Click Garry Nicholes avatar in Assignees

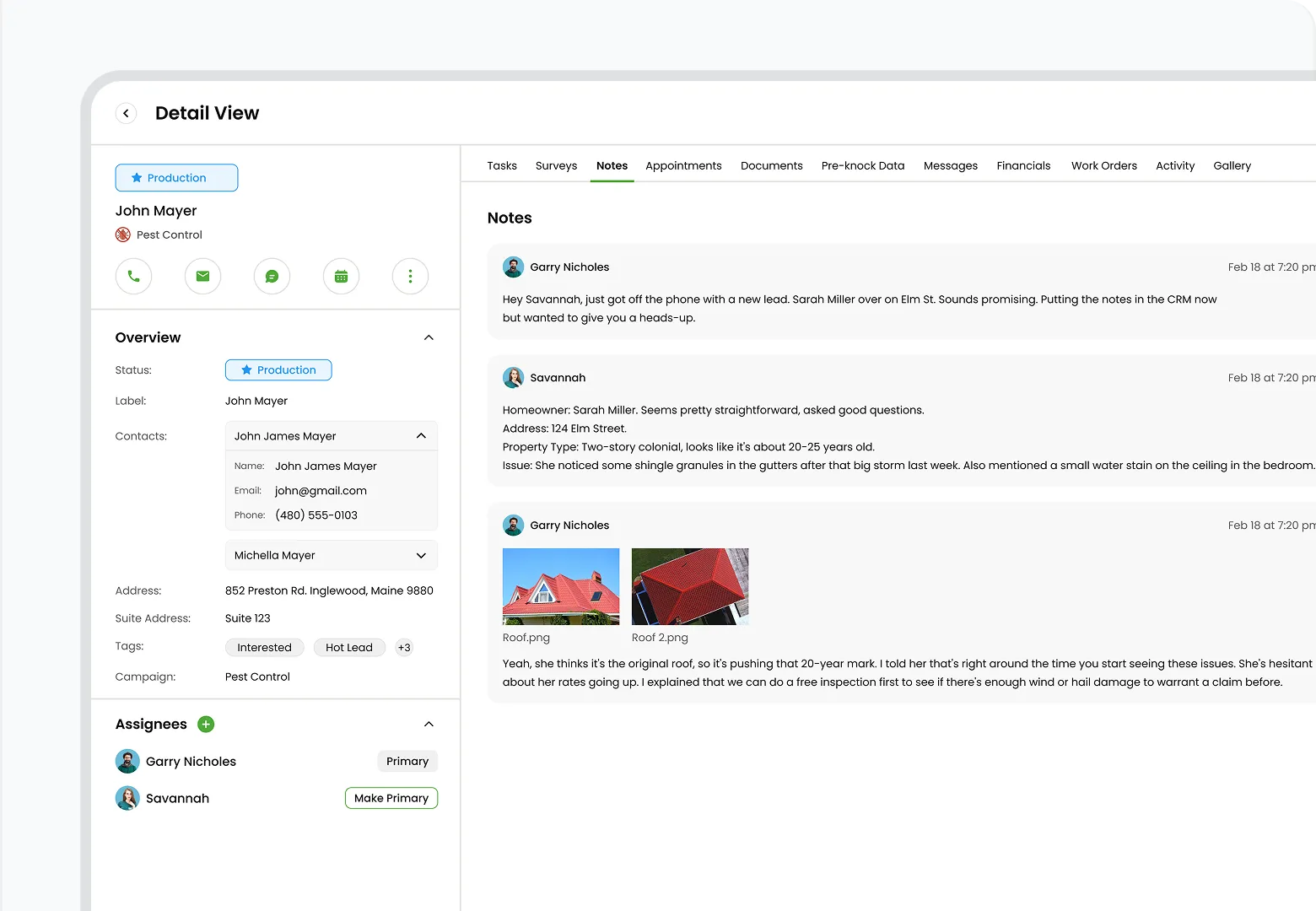(x=127, y=761)
